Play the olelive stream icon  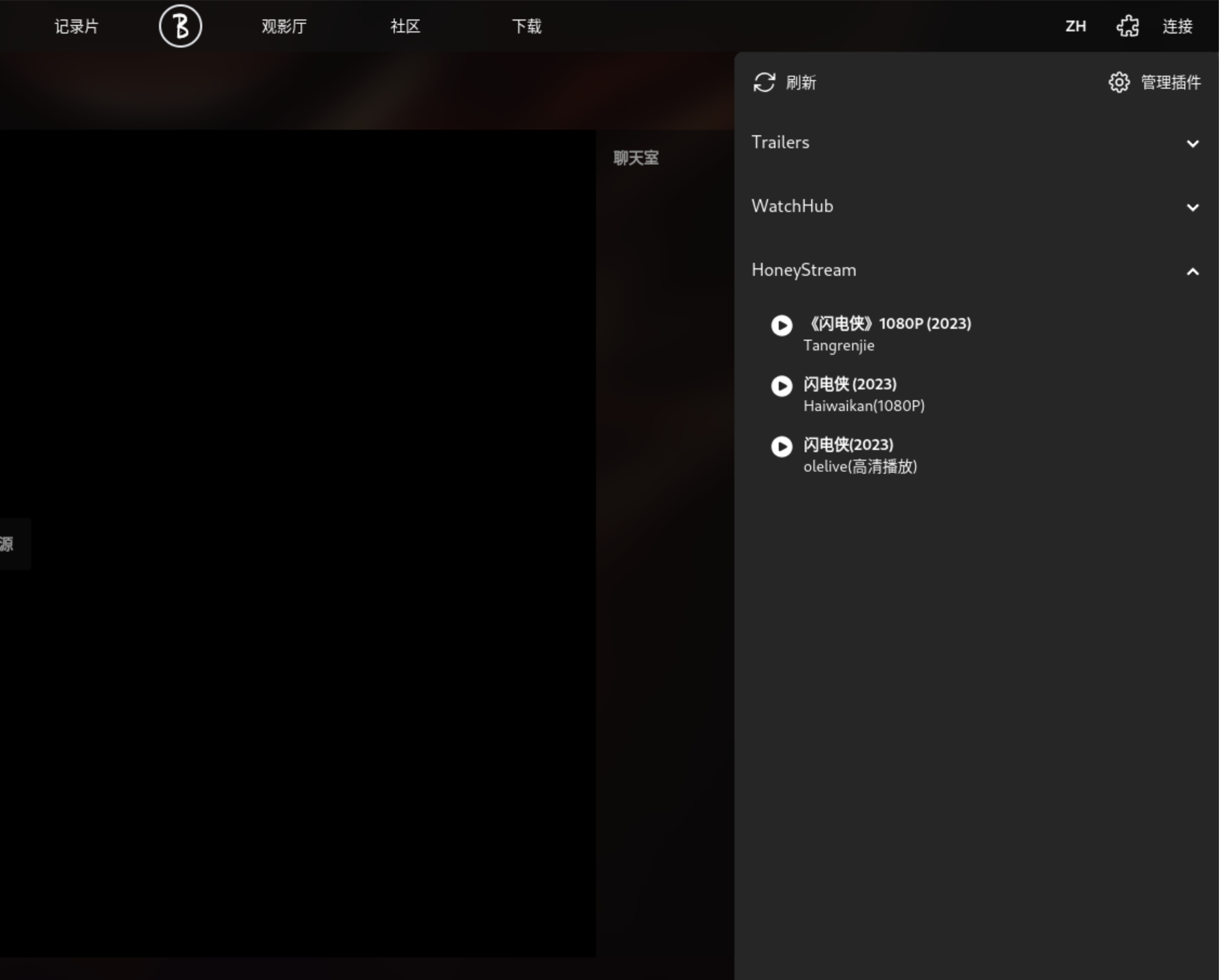[x=782, y=447]
